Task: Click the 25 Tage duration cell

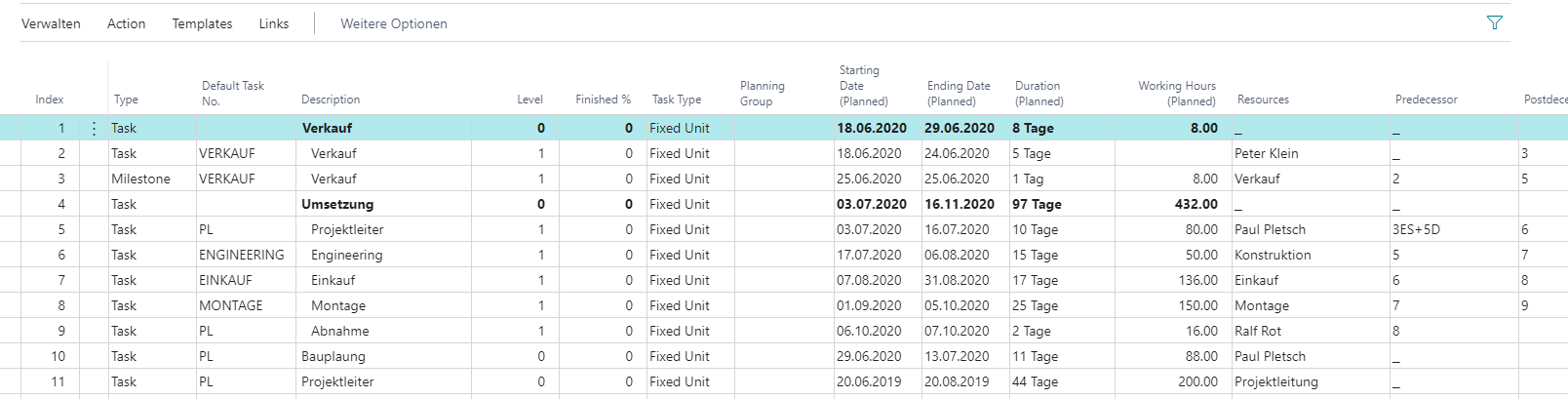Action: 1035,305
